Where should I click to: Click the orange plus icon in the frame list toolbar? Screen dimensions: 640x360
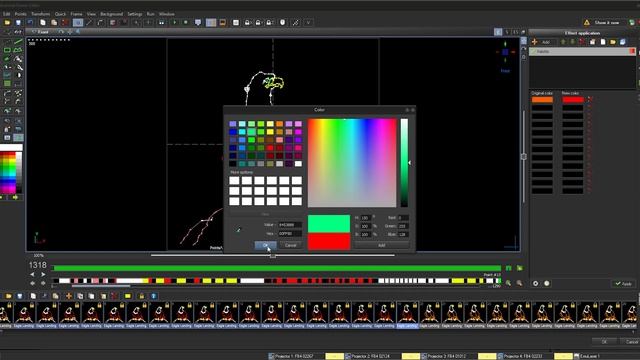[69, 296]
